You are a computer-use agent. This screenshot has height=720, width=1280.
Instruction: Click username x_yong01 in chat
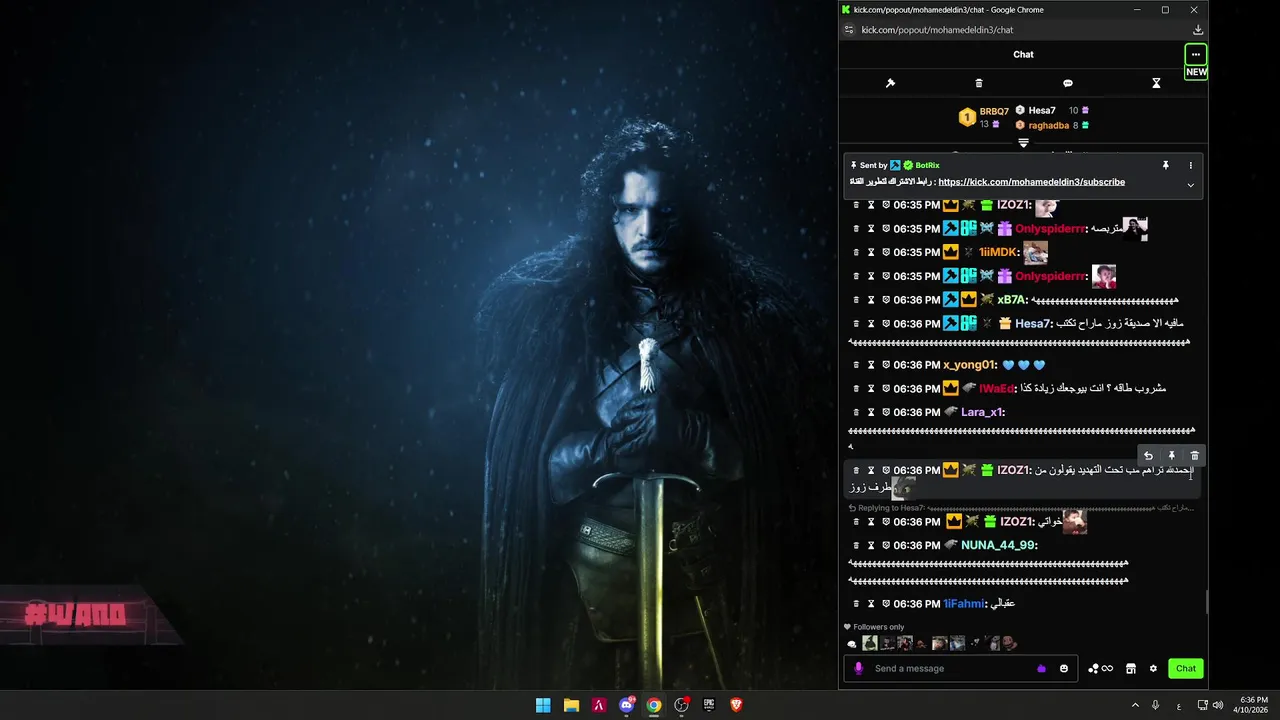(x=970, y=365)
